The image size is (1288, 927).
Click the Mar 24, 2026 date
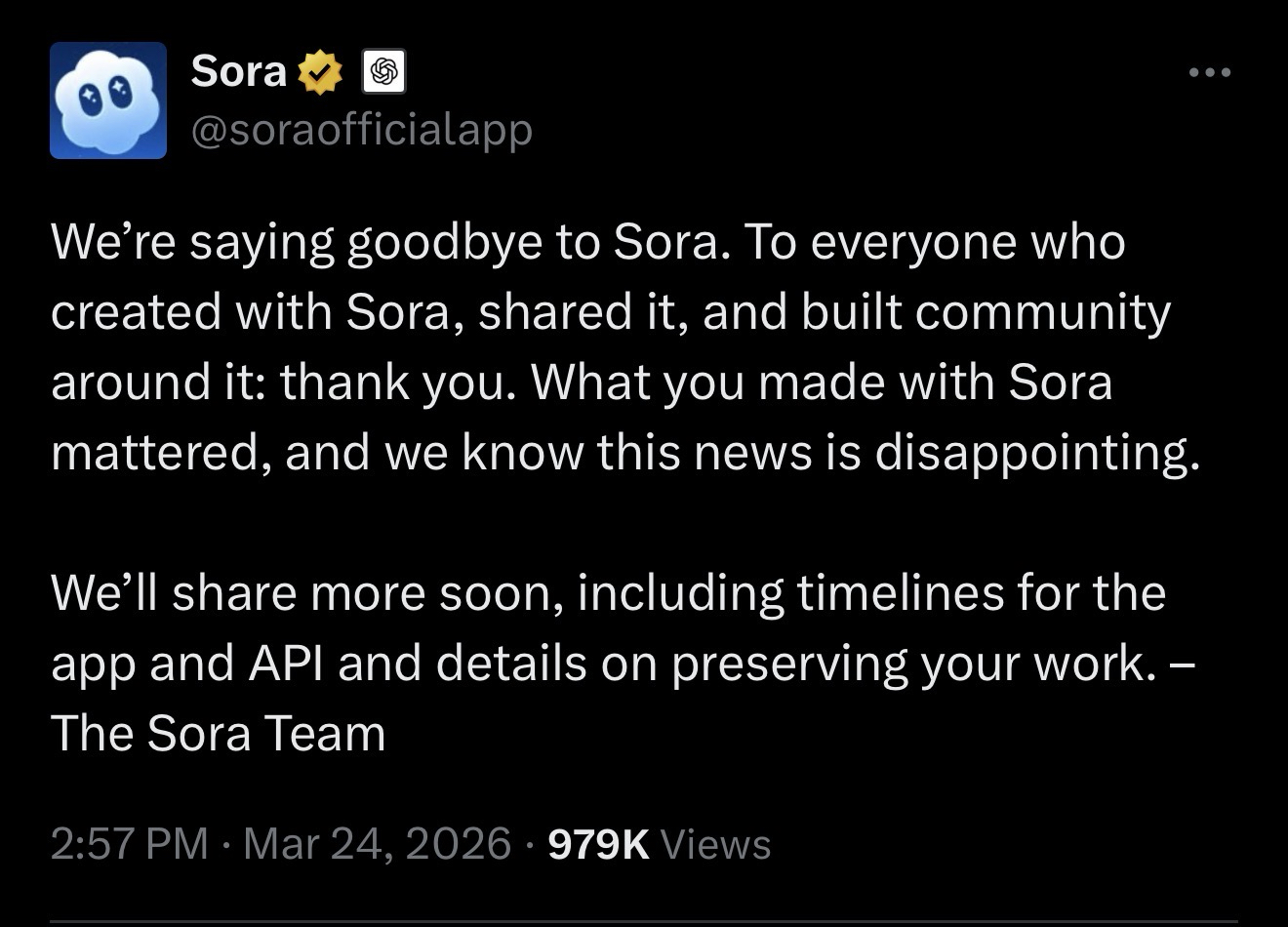(x=377, y=843)
